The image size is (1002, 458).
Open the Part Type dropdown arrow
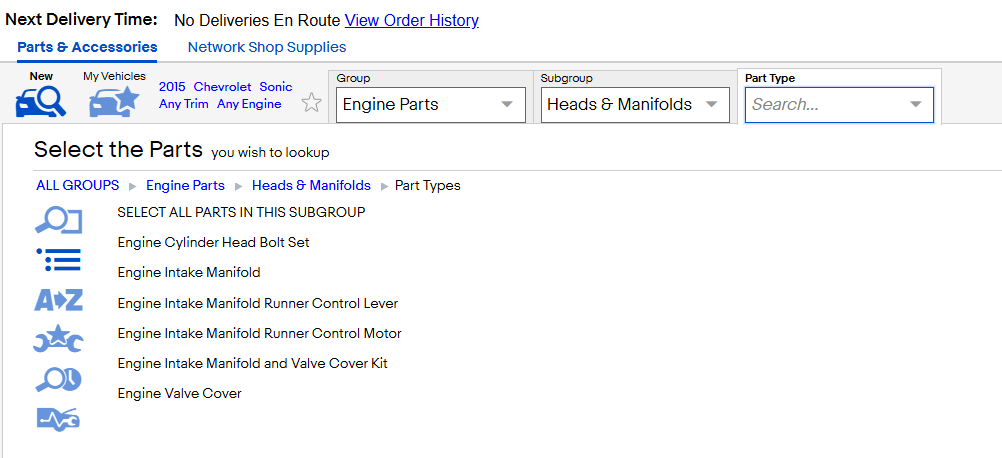point(916,105)
